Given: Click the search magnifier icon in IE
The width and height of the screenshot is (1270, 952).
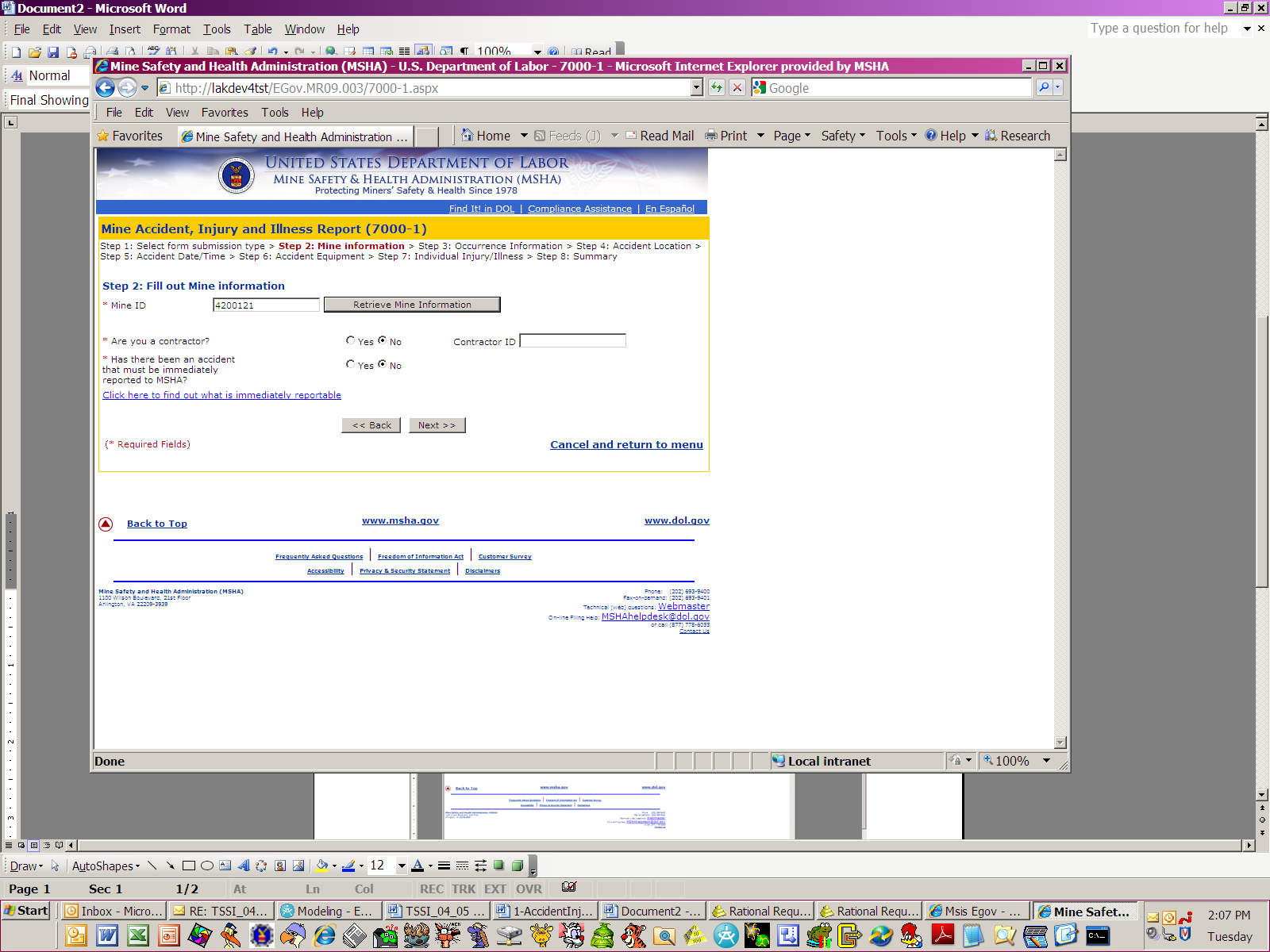Looking at the screenshot, I should click(x=1044, y=87).
